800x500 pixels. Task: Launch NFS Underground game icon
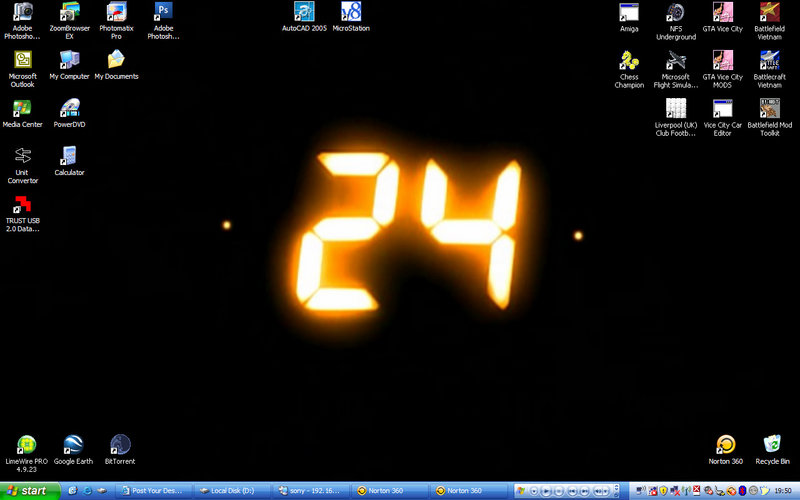point(676,21)
